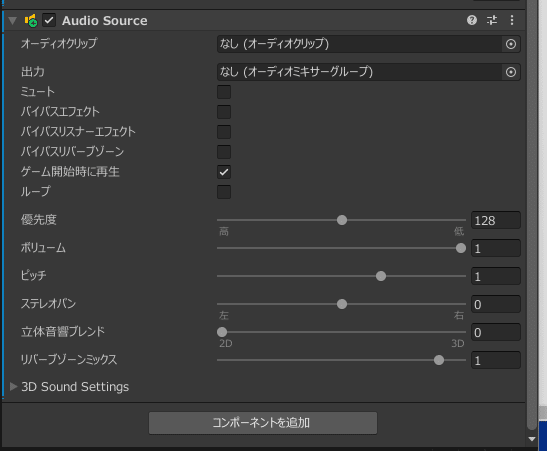
Task: Toggle the バイパスエフェクト checkbox
Action: [x=224, y=112]
